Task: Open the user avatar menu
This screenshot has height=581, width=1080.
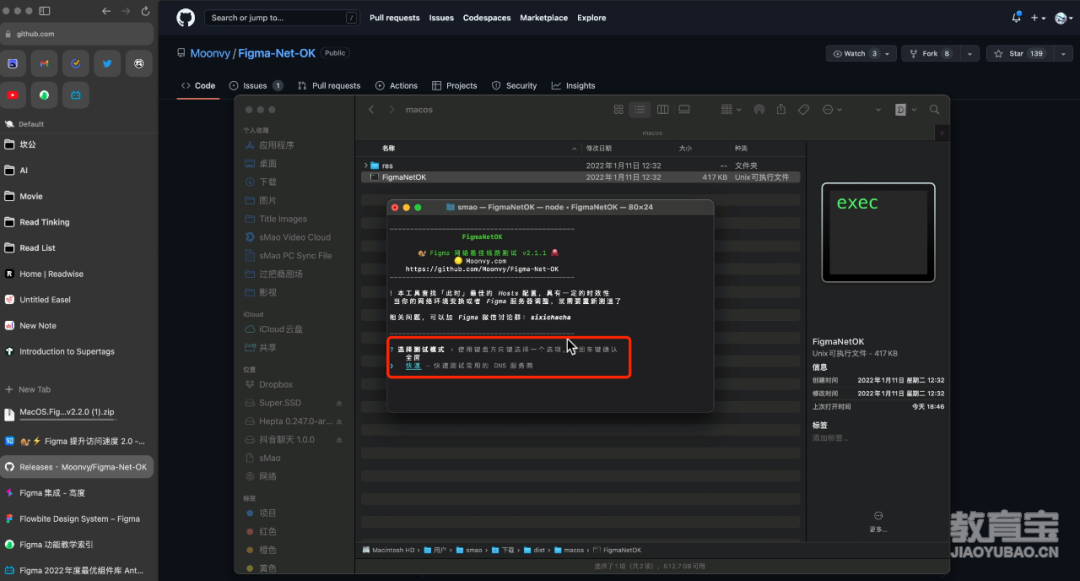Action: click(x=1063, y=18)
